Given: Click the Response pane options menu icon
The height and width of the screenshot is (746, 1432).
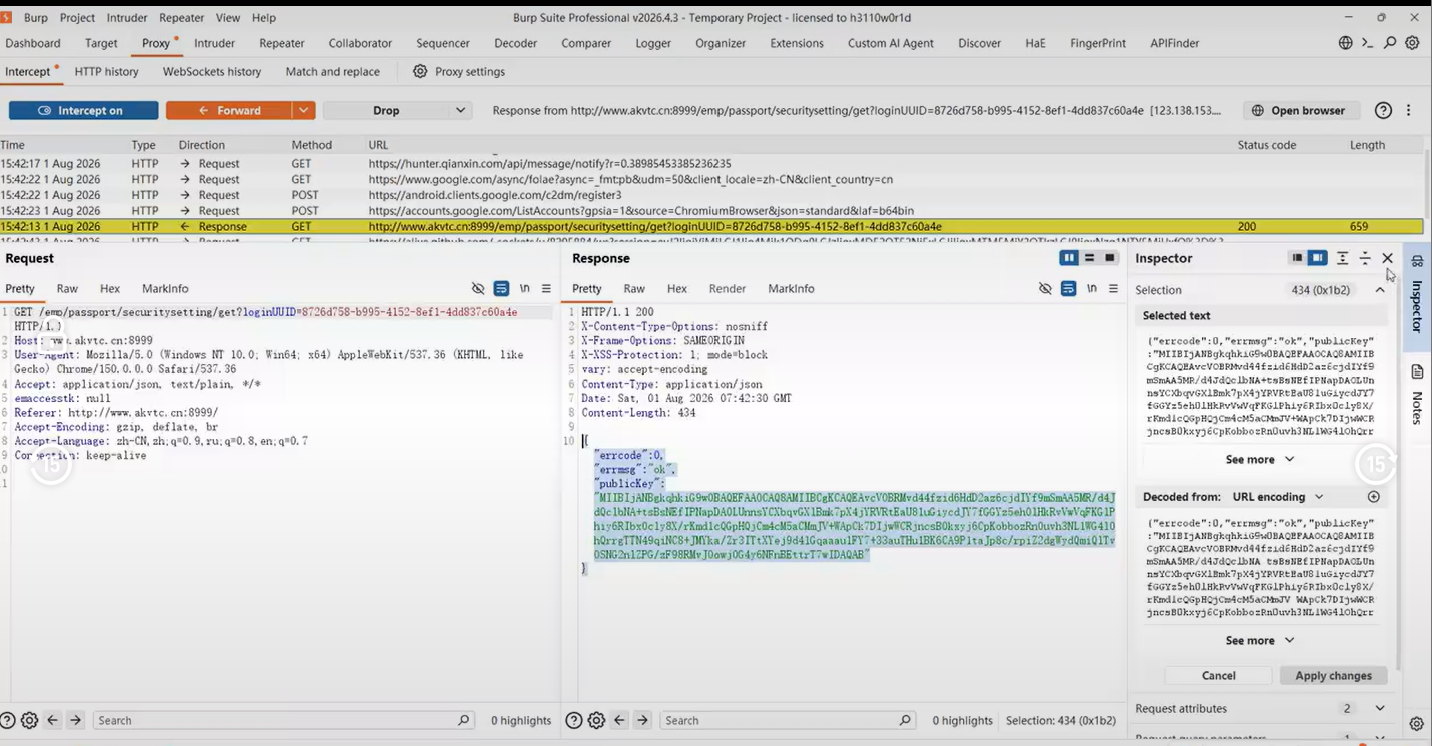Looking at the screenshot, I should (x=1113, y=288).
